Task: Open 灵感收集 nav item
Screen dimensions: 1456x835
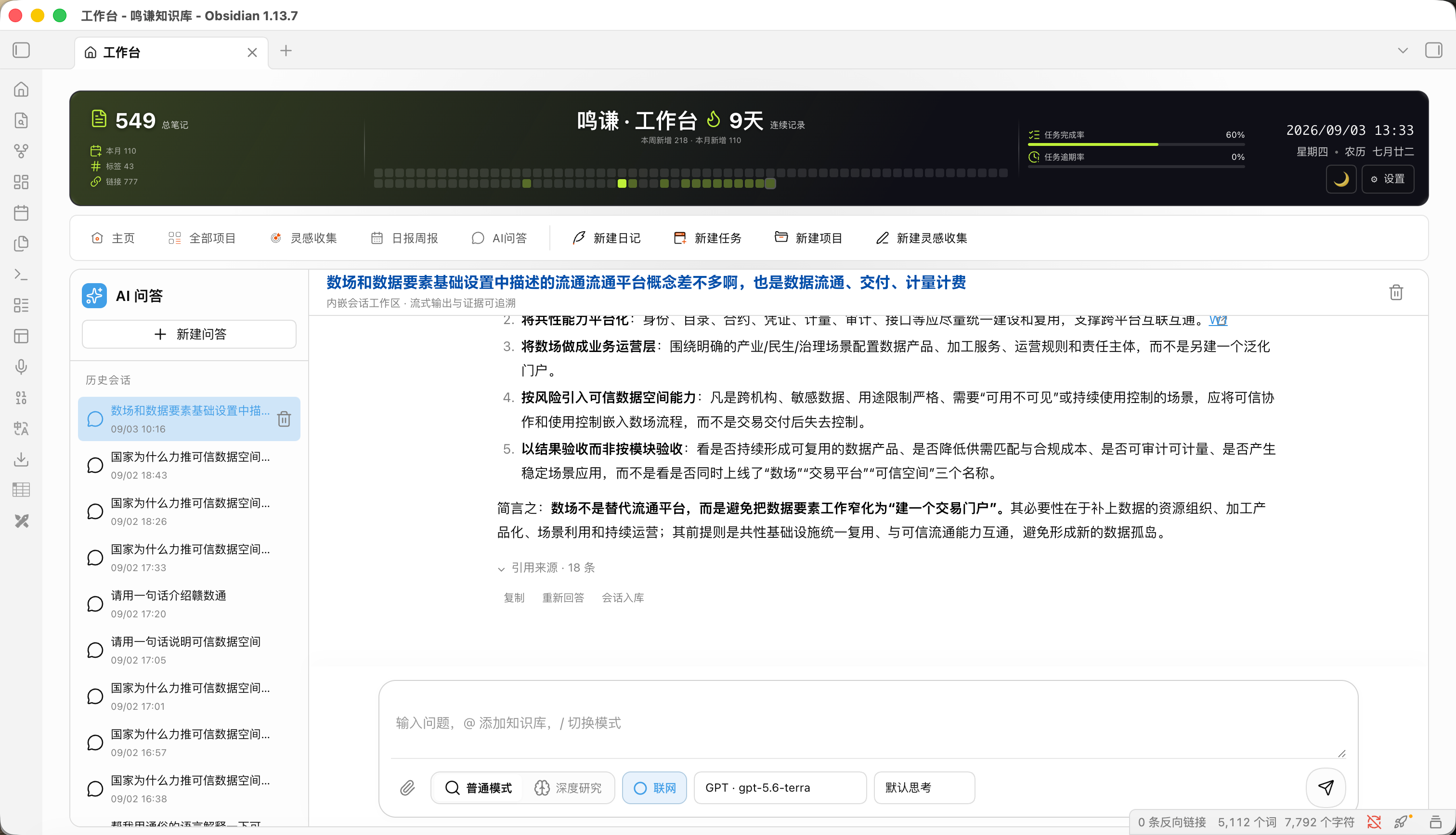Action: (303, 238)
